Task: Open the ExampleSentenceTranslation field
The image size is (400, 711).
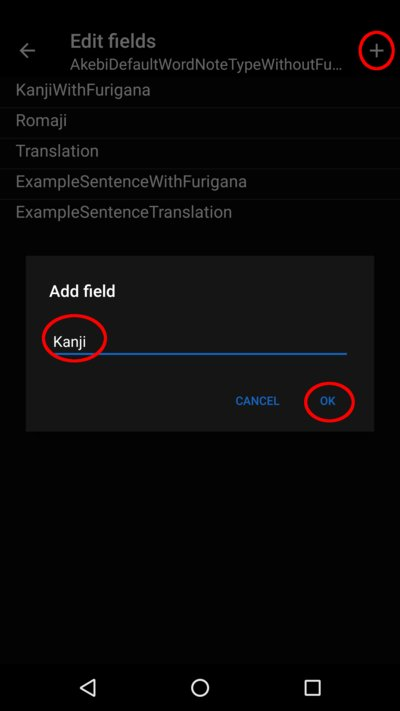Action: (x=200, y=212)
